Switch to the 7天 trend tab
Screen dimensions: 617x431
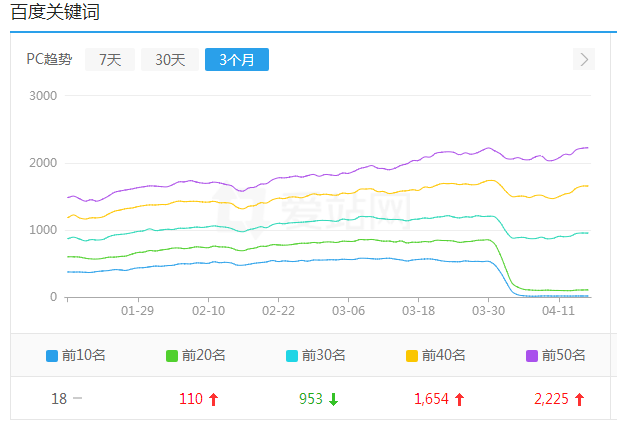pos(110,60)
